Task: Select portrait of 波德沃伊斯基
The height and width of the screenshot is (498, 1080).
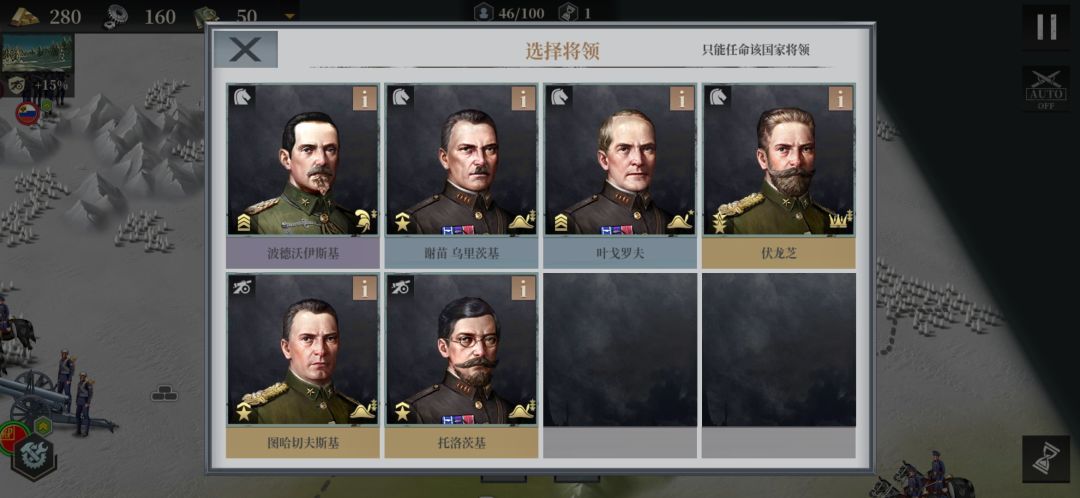Action: pos(303,160)
